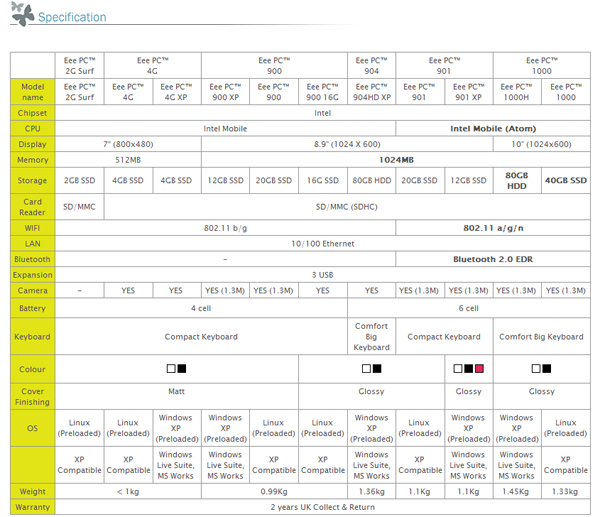Click the Intel chipset cell
The width and height of the screenshot is (600, 517).
point(323,113)
